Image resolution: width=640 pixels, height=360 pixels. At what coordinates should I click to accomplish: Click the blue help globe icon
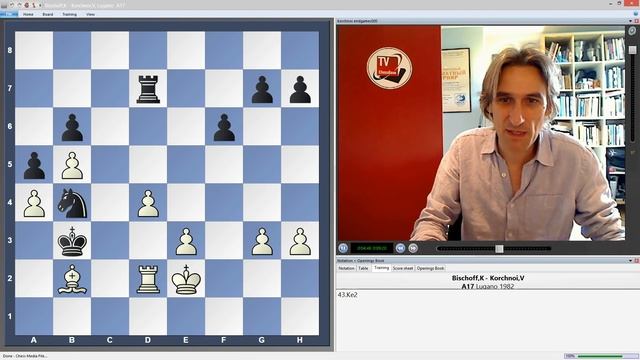point(636,13)
